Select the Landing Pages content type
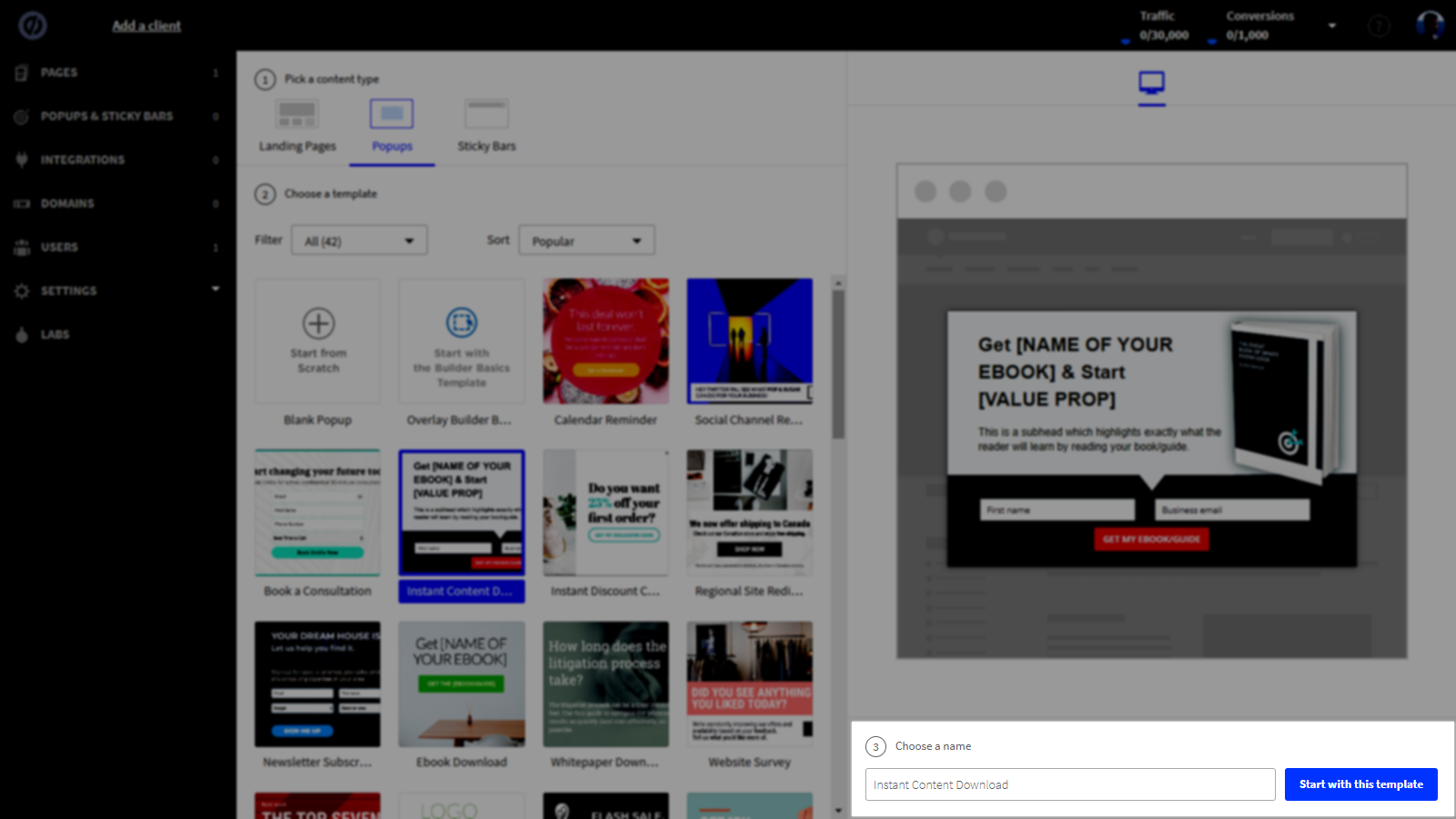The height and width of the screenshot is (819, 1456). (x=298, y=127)
